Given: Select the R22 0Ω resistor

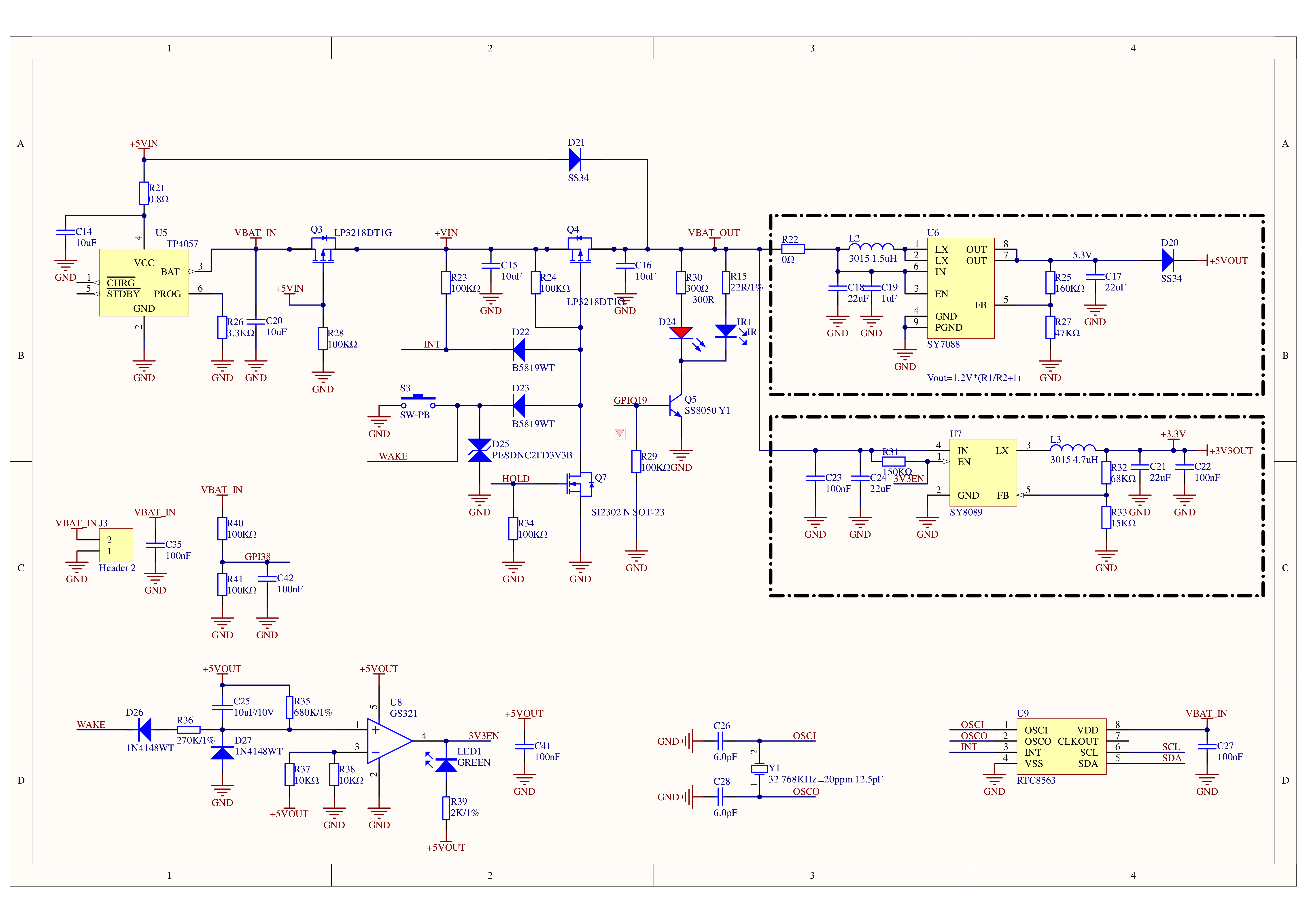Looking at the screenshot, I should (x=792, y=249).
